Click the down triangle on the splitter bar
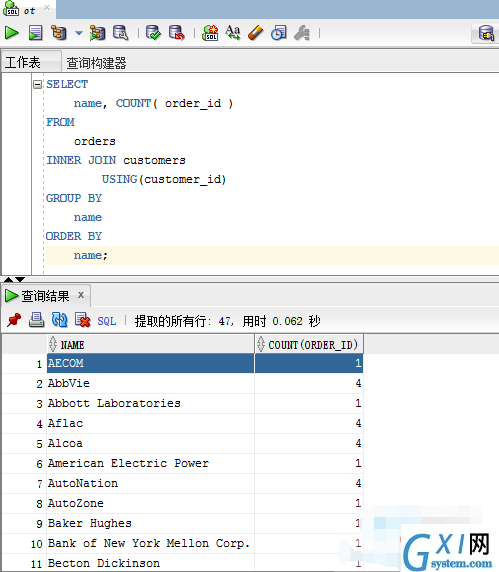The width and height of the screenshot is (499, 572). coord(20,279)
